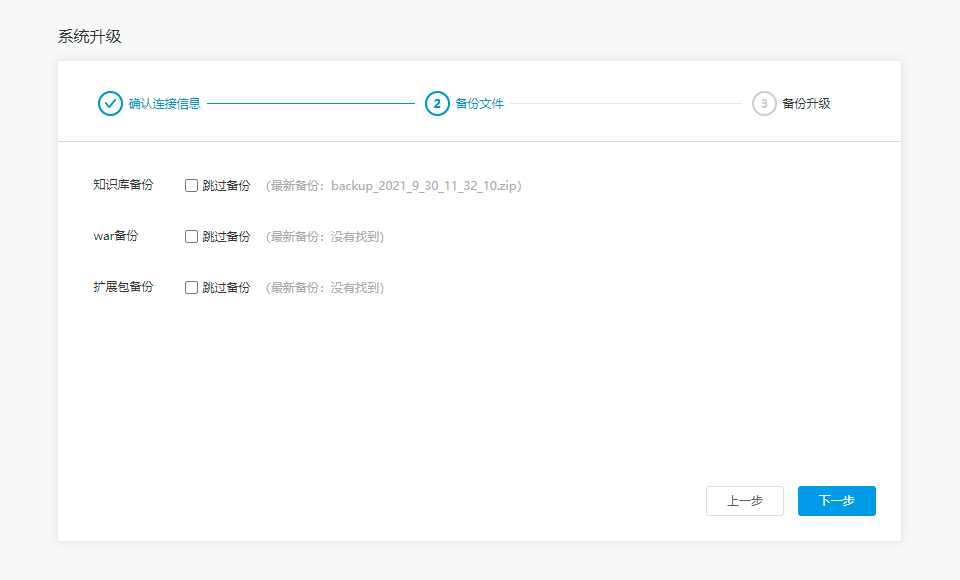Click the completed checkmark step icon
Image resolution: width=960 pixels, height=580 pixels.
(x=110, y=104)
